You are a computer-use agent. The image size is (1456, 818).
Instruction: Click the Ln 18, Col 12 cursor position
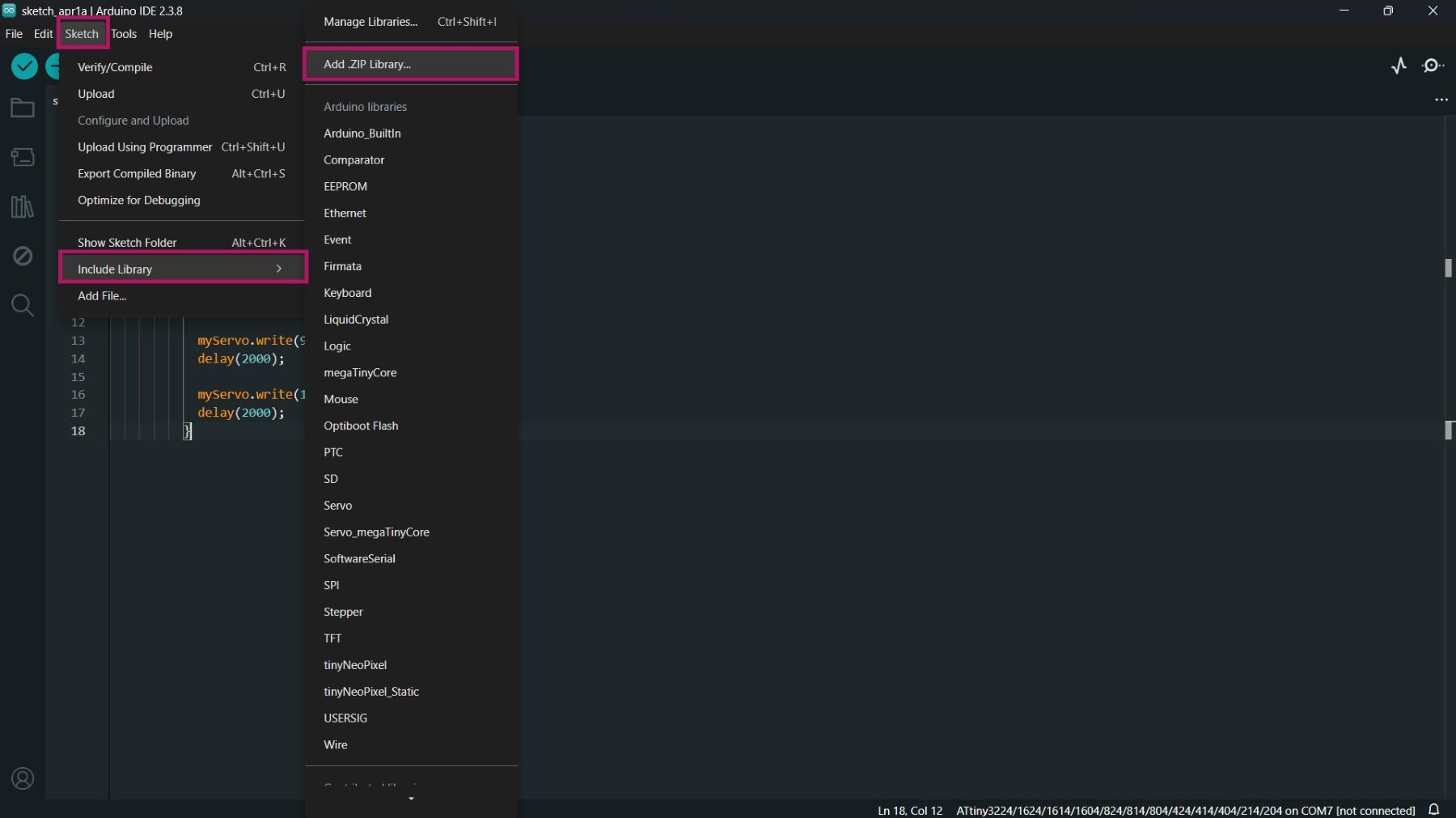tap(910, 810)
